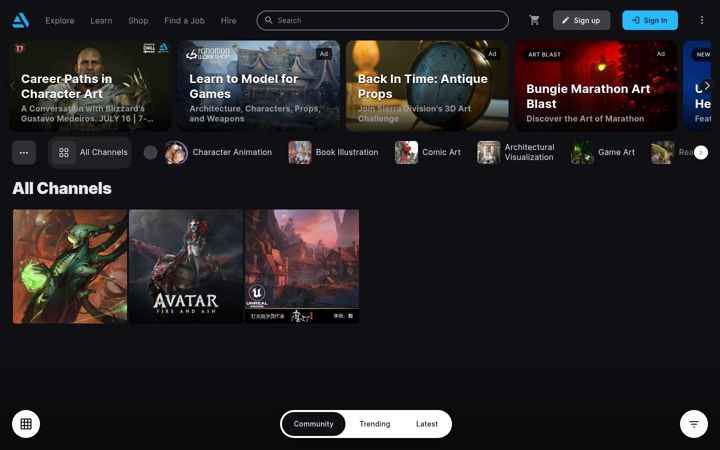Click the Ad badge on Bungie Marathon banner
720x450 pixels.
click(661, 54)
